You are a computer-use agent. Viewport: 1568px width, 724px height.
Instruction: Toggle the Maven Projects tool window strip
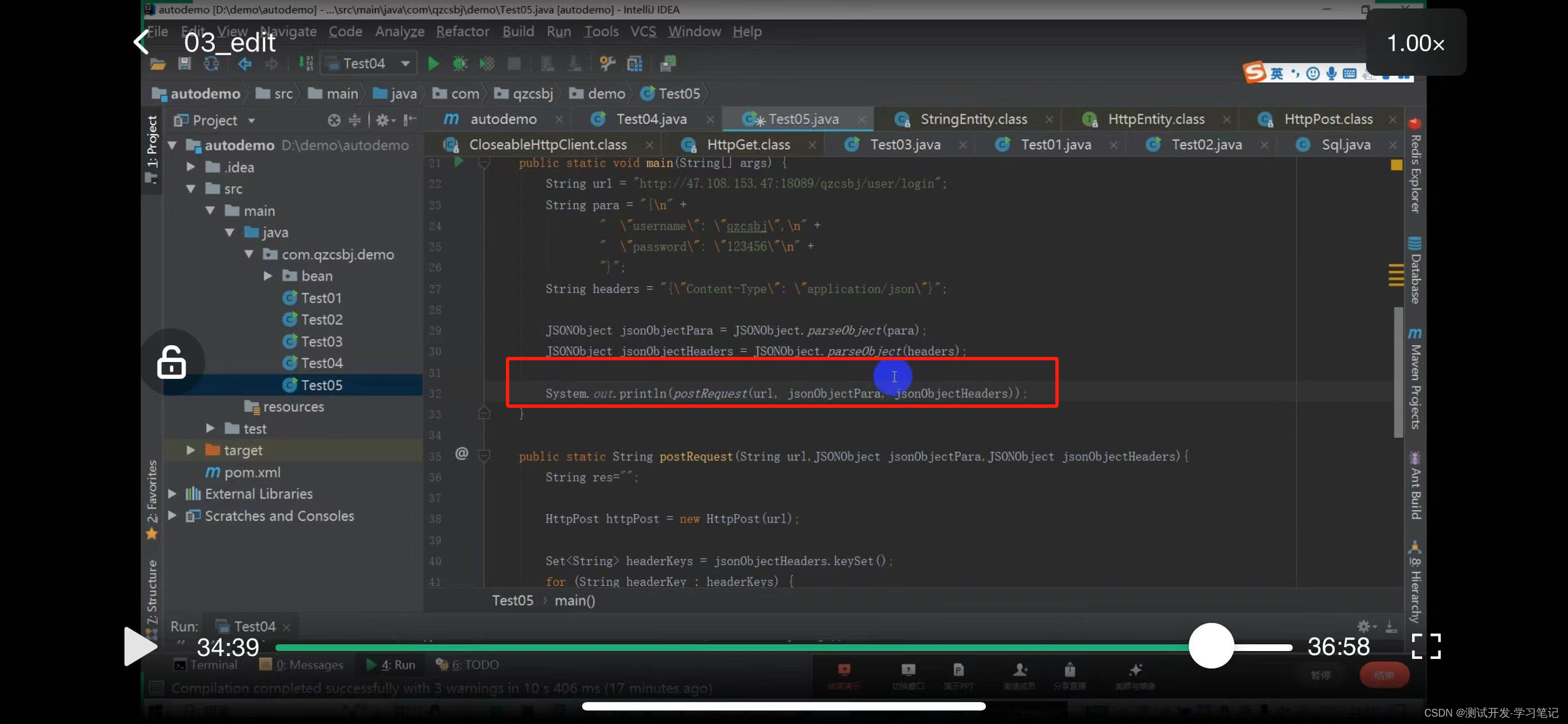tap(1415, 378)
